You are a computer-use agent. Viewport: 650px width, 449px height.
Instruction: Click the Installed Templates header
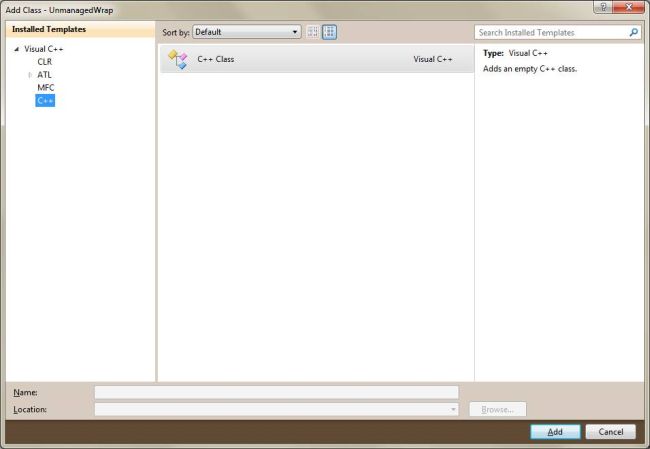80,29
